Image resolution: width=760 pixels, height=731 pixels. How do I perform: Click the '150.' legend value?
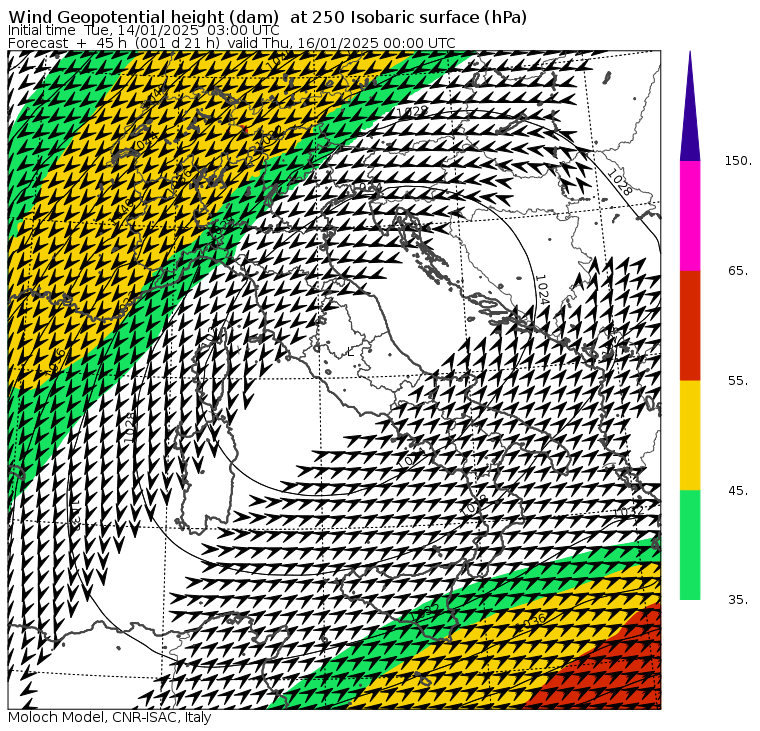coord(738,161)
